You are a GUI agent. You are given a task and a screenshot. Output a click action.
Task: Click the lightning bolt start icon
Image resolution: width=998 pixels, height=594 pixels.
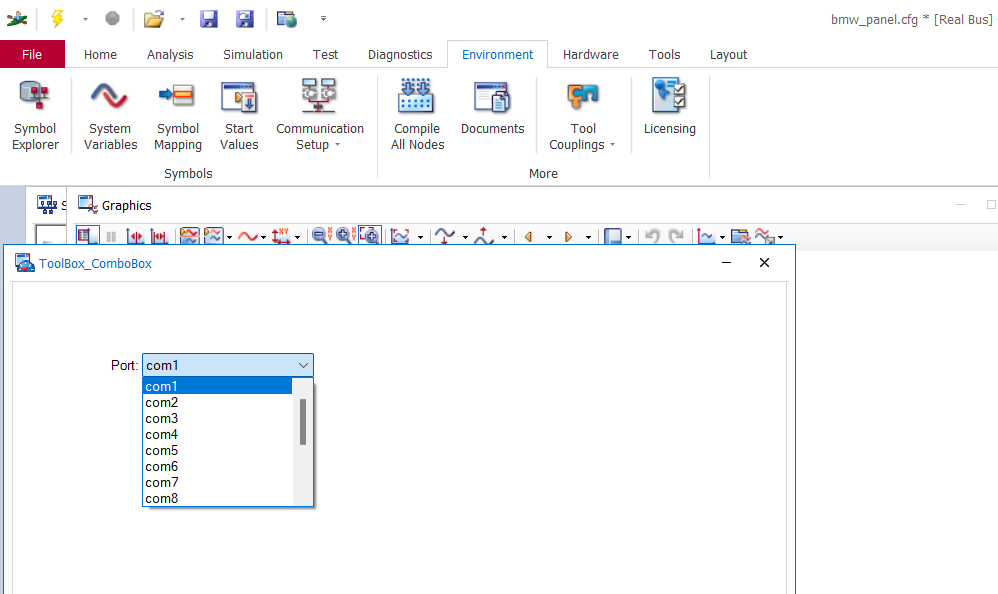57,19
